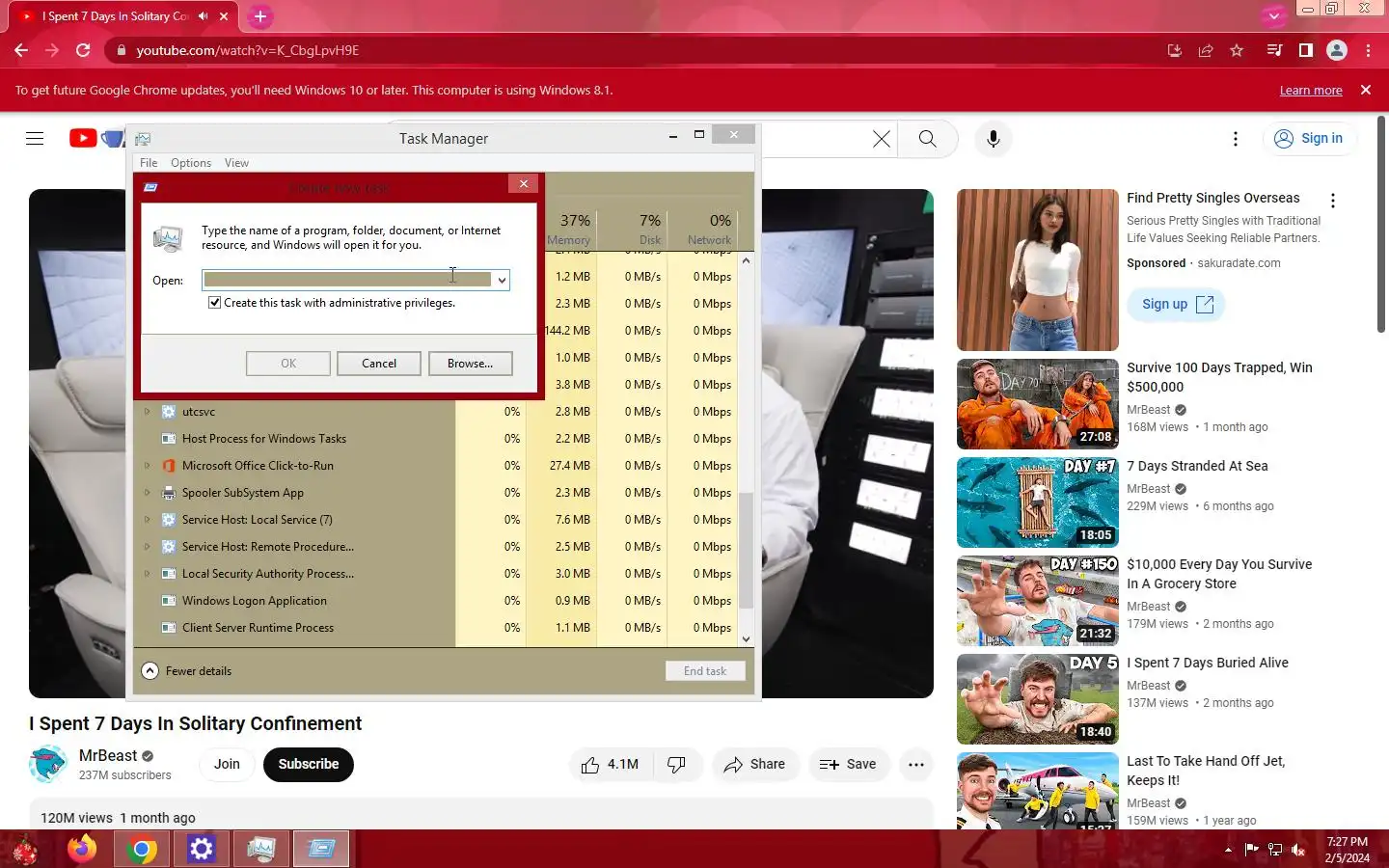Open the Chrome profile avatar

point(1337,50)
